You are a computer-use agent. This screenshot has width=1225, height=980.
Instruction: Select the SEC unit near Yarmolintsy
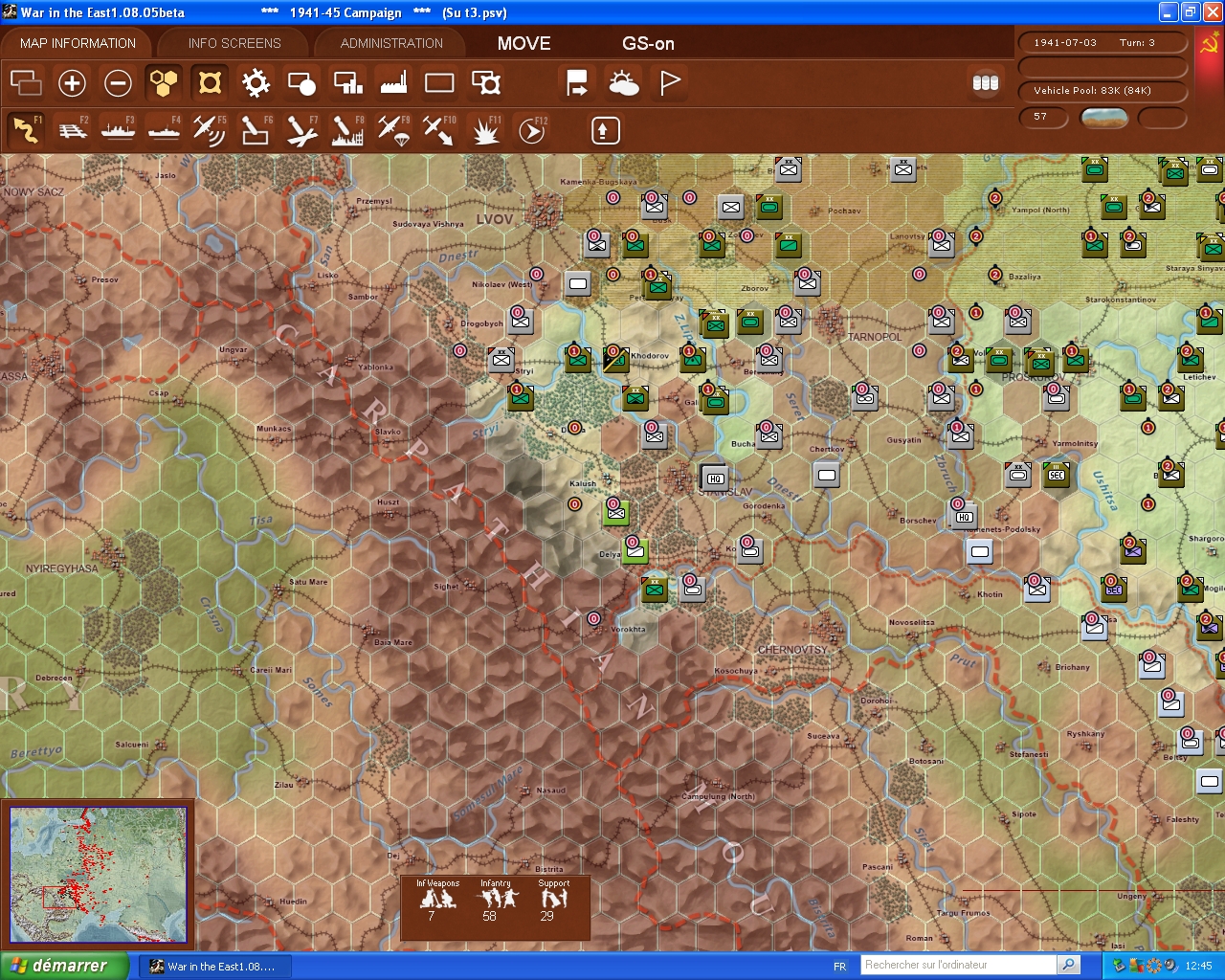point(1056,475)
